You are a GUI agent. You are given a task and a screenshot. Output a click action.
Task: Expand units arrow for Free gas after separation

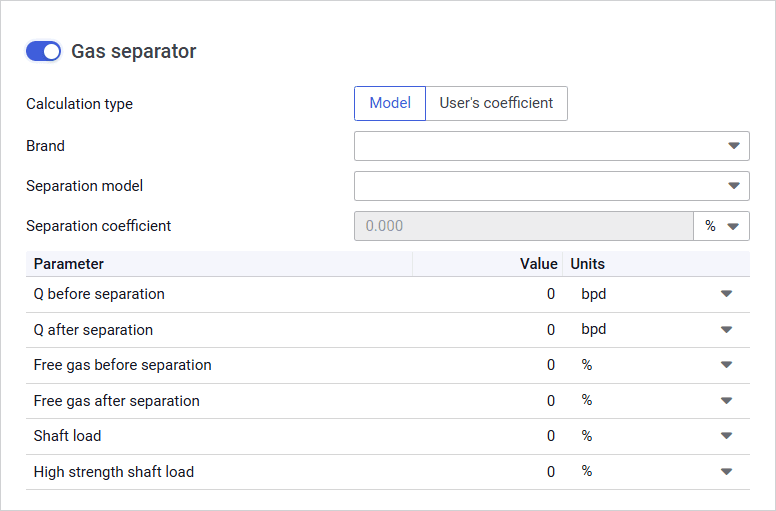coord(726,401)
